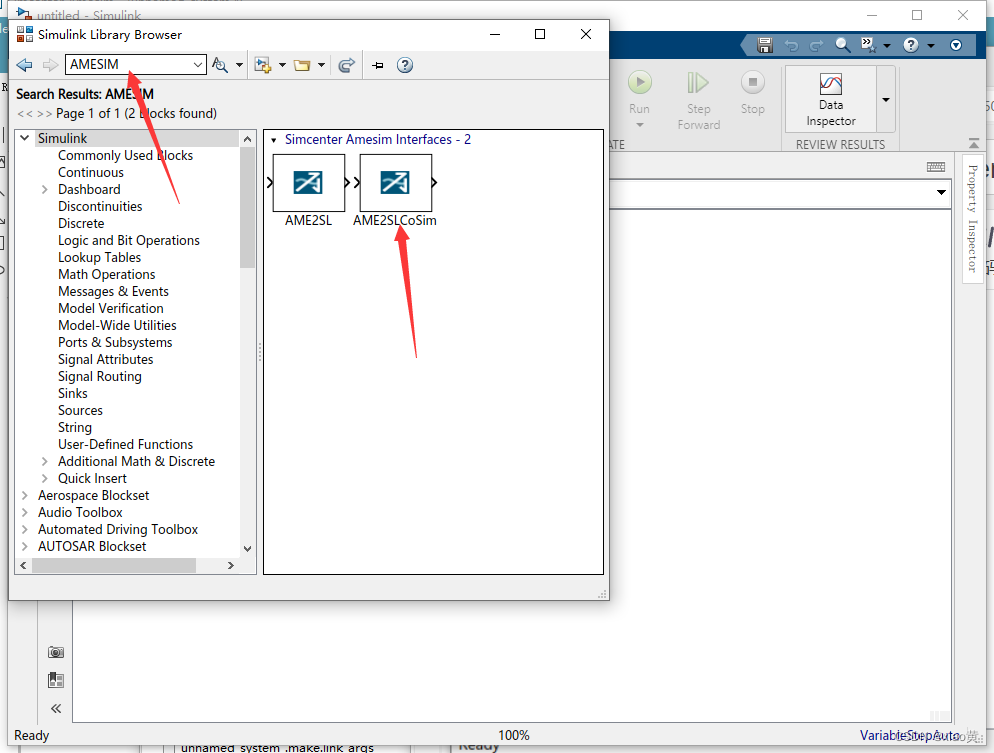994x753 pixels.
Task: Click the Simulink screenshot camera icon
Action: click(56, 652)
